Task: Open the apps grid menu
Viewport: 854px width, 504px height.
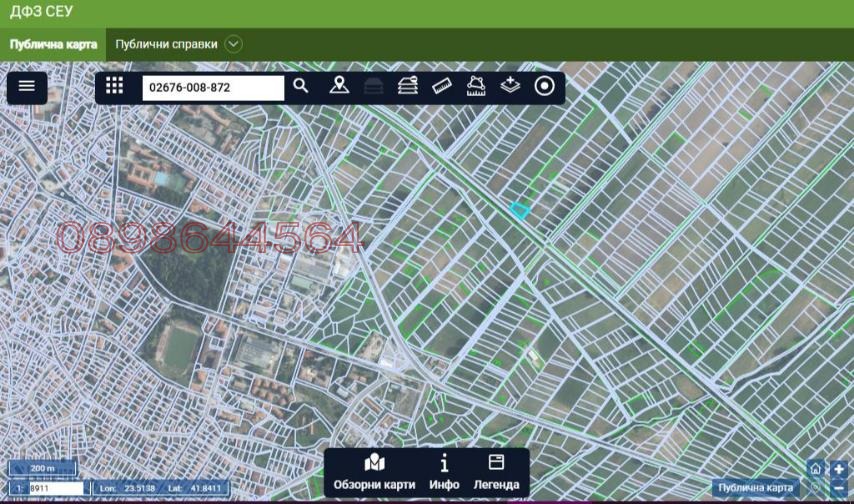Action: coord(115,87)
